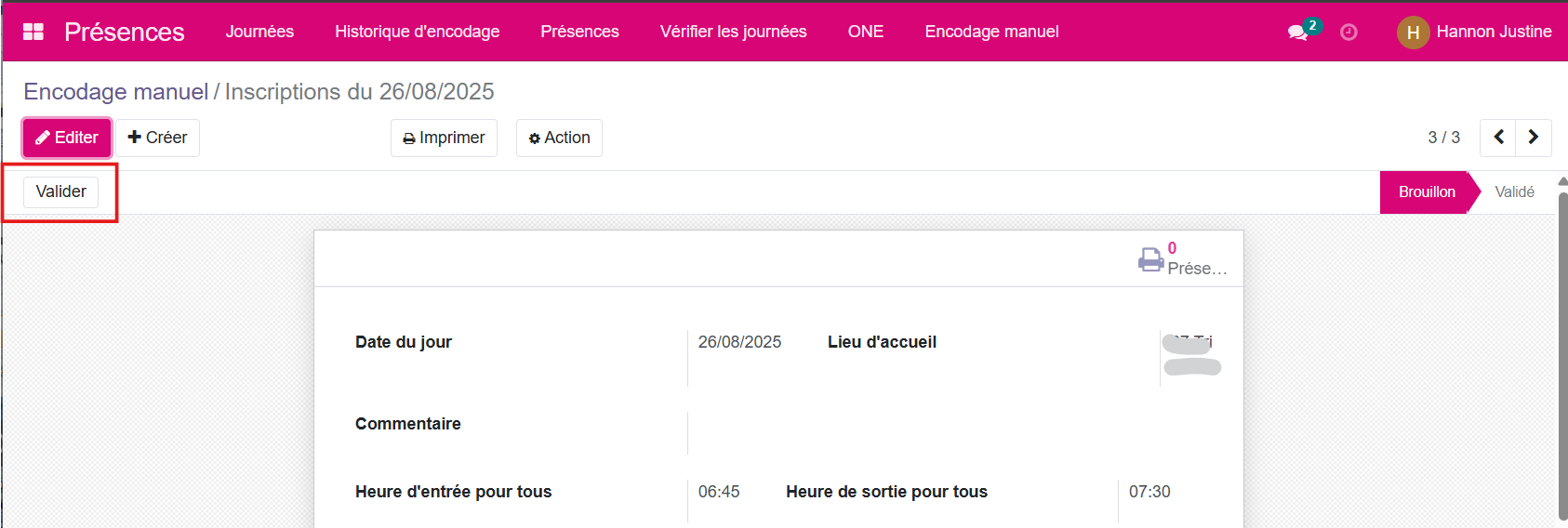This screenshot has height=528, width=1568.
Task: Open the ONE menu
Action: pyautogui.click(x=865, y=32)
